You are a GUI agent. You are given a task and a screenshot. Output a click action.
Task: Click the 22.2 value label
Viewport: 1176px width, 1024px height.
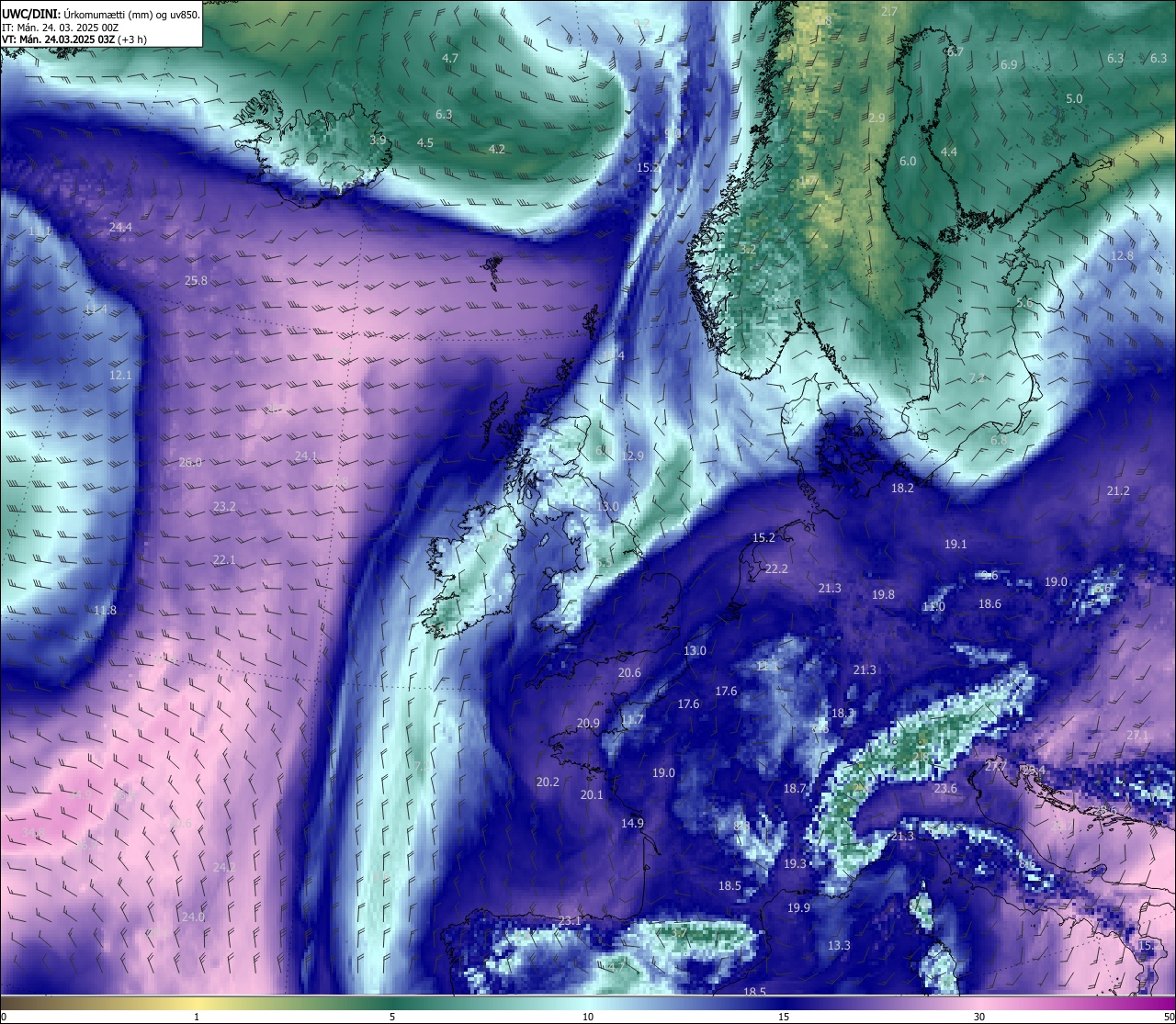(776, 569)
